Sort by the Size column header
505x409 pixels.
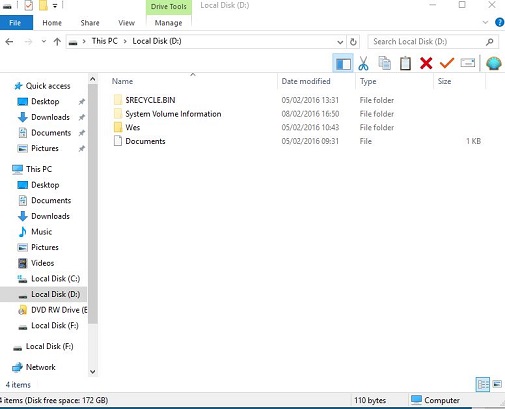pos(444,81)
